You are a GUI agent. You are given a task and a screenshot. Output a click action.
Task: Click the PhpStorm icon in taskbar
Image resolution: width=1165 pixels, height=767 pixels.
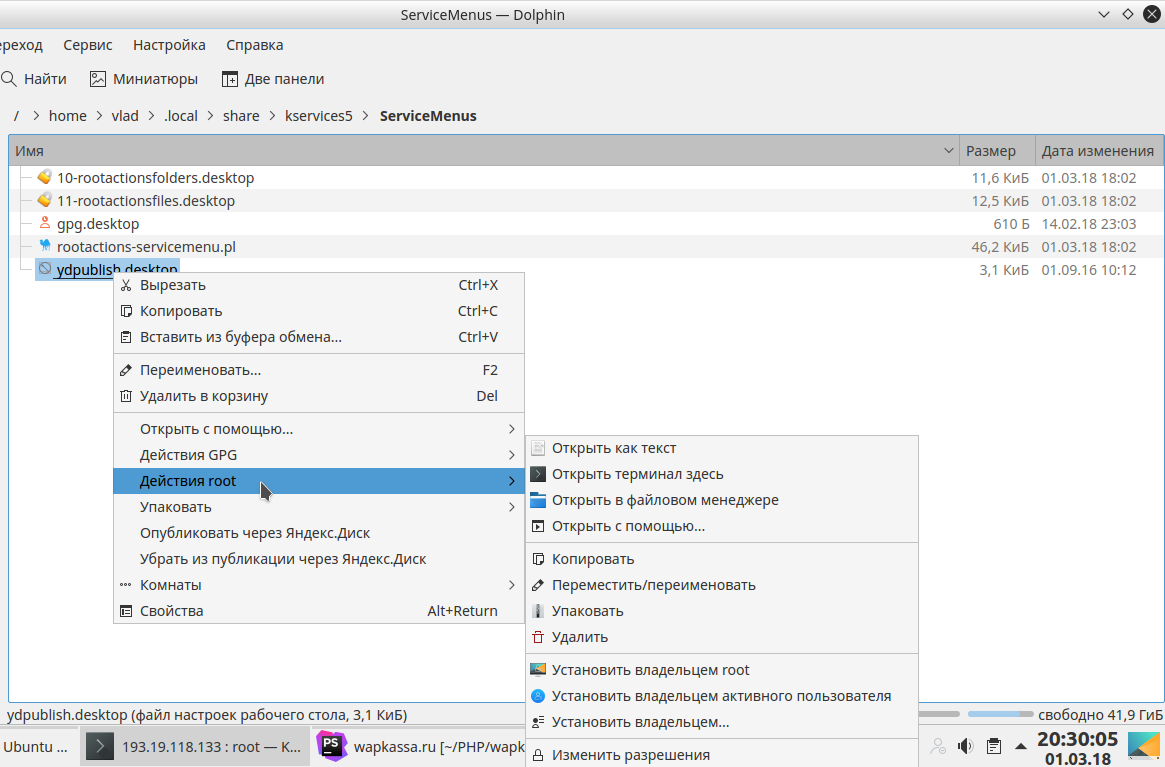point(331,746)
